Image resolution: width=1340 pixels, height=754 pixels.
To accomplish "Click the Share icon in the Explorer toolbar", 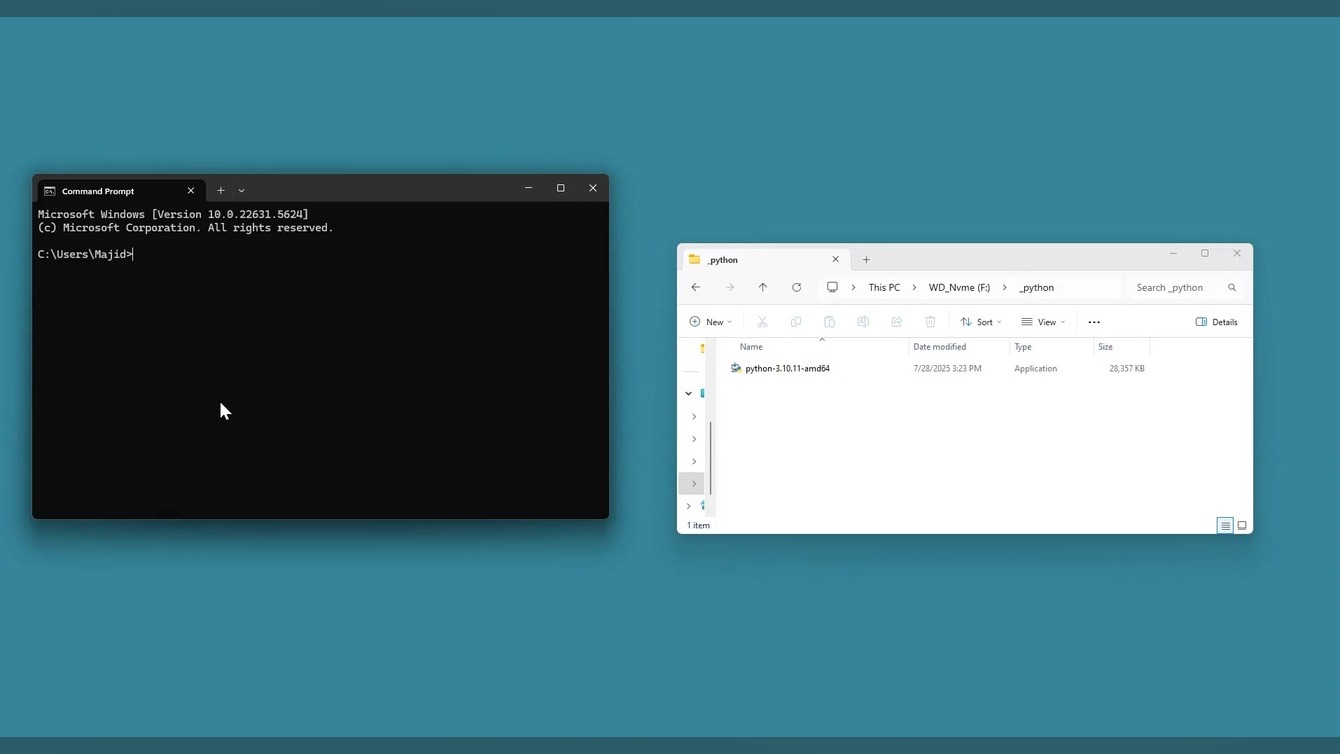I will click(897, 322).
